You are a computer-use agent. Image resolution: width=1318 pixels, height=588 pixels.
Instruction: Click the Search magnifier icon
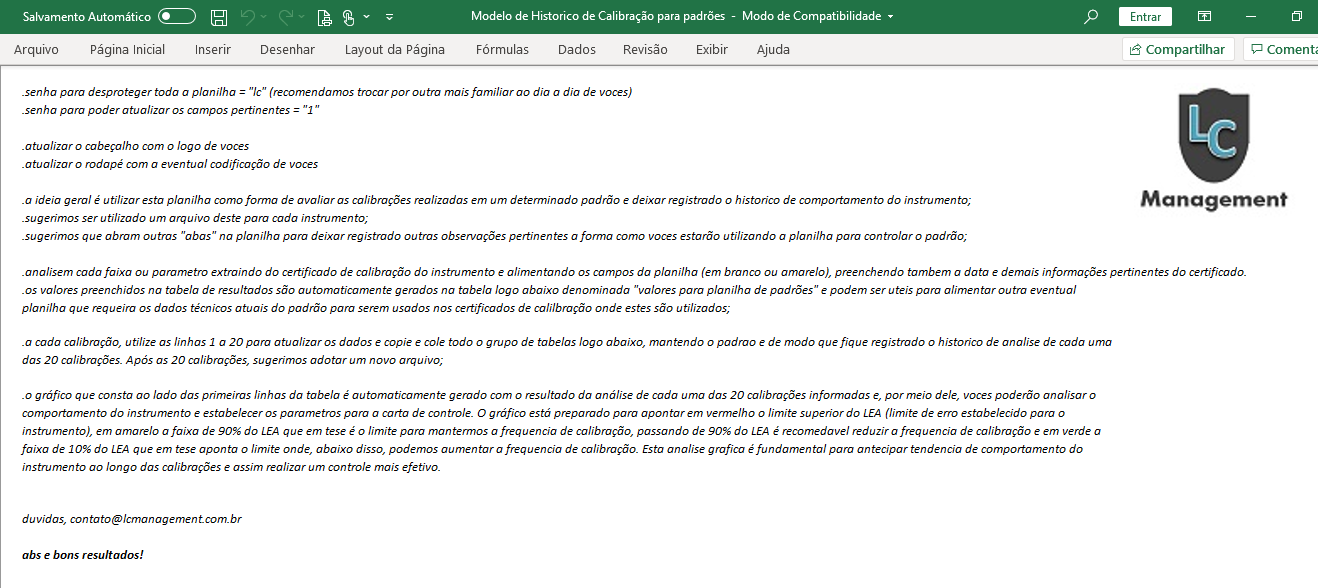tap(1091, 17)
